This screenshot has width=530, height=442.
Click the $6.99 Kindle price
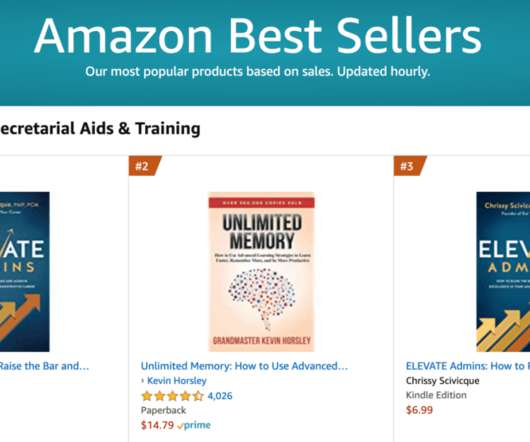[x=419, y=410]
